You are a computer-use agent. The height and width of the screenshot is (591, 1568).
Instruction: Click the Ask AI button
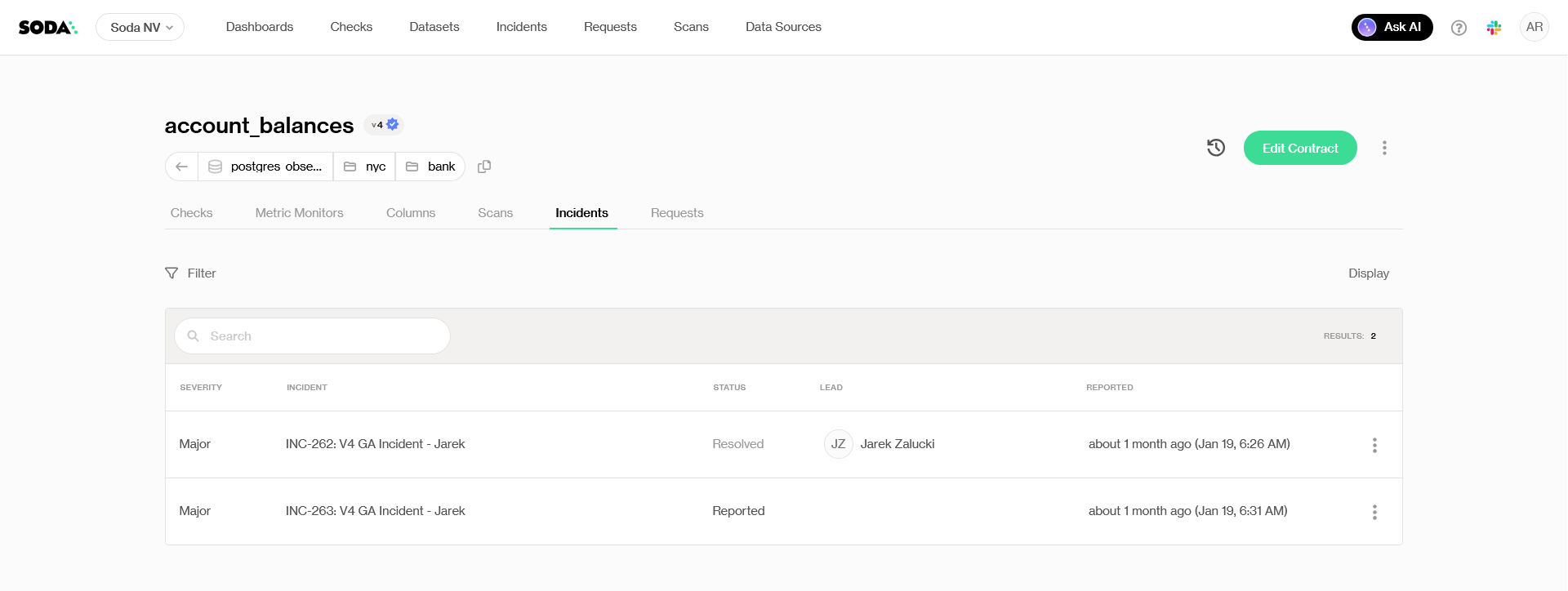[1392, 27]
